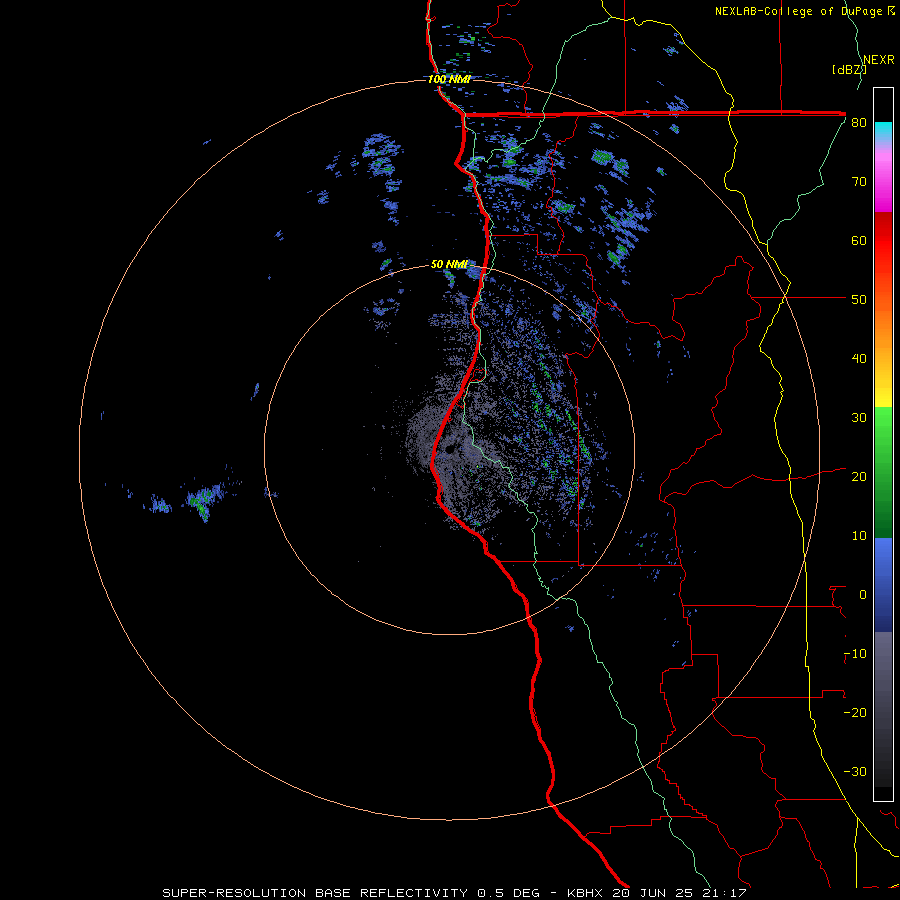
Task: Click the -30 value on dBZ scale
Action: [x=855, y=772]
